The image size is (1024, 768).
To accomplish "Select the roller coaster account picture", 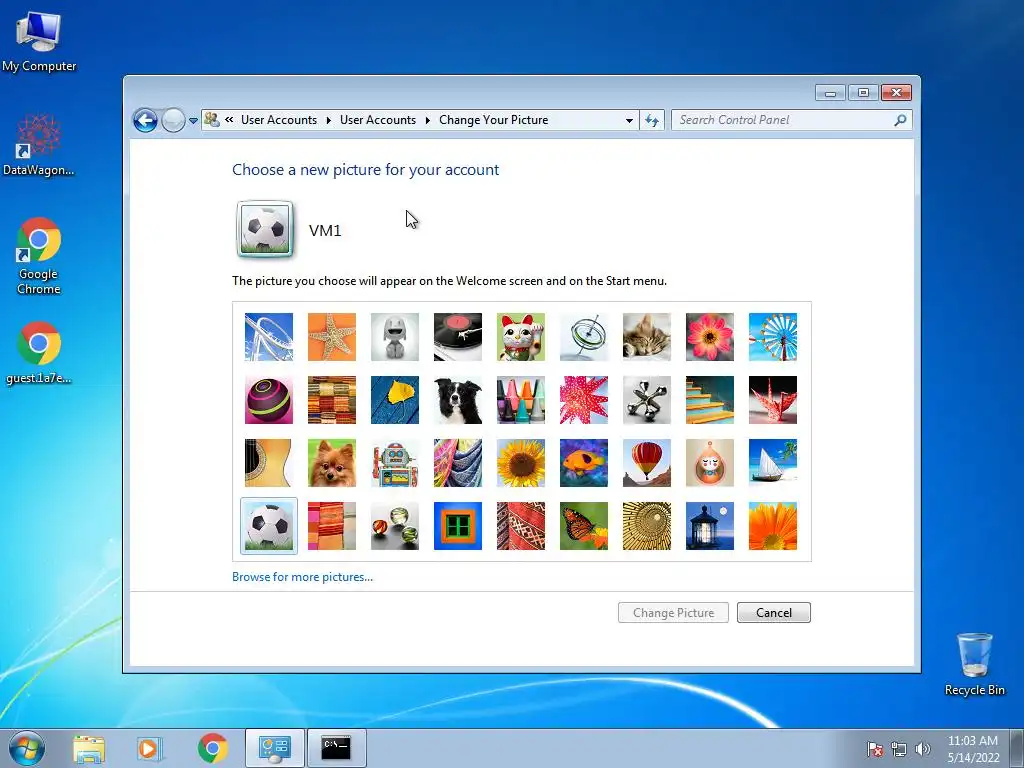I will (x=269, y=337).
